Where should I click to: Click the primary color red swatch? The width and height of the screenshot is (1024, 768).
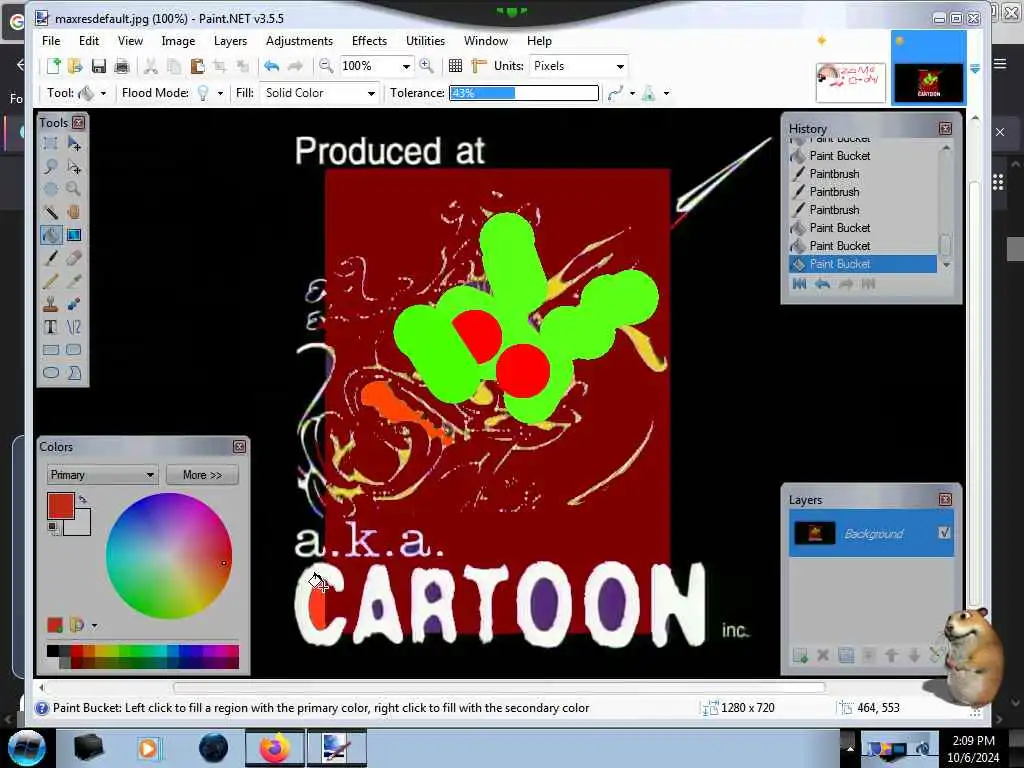tap(61, 505)
